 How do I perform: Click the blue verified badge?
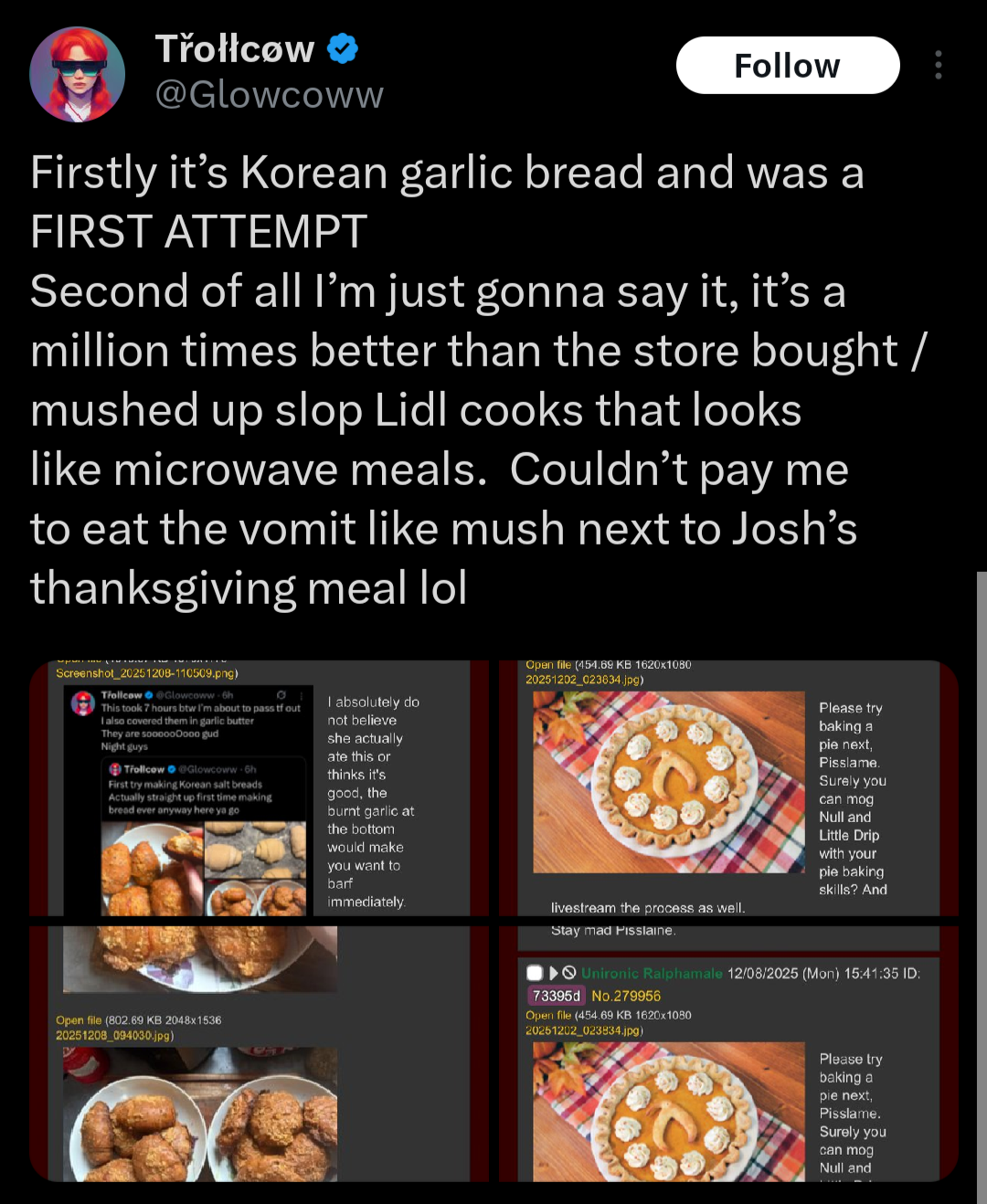tap(343, 48)
